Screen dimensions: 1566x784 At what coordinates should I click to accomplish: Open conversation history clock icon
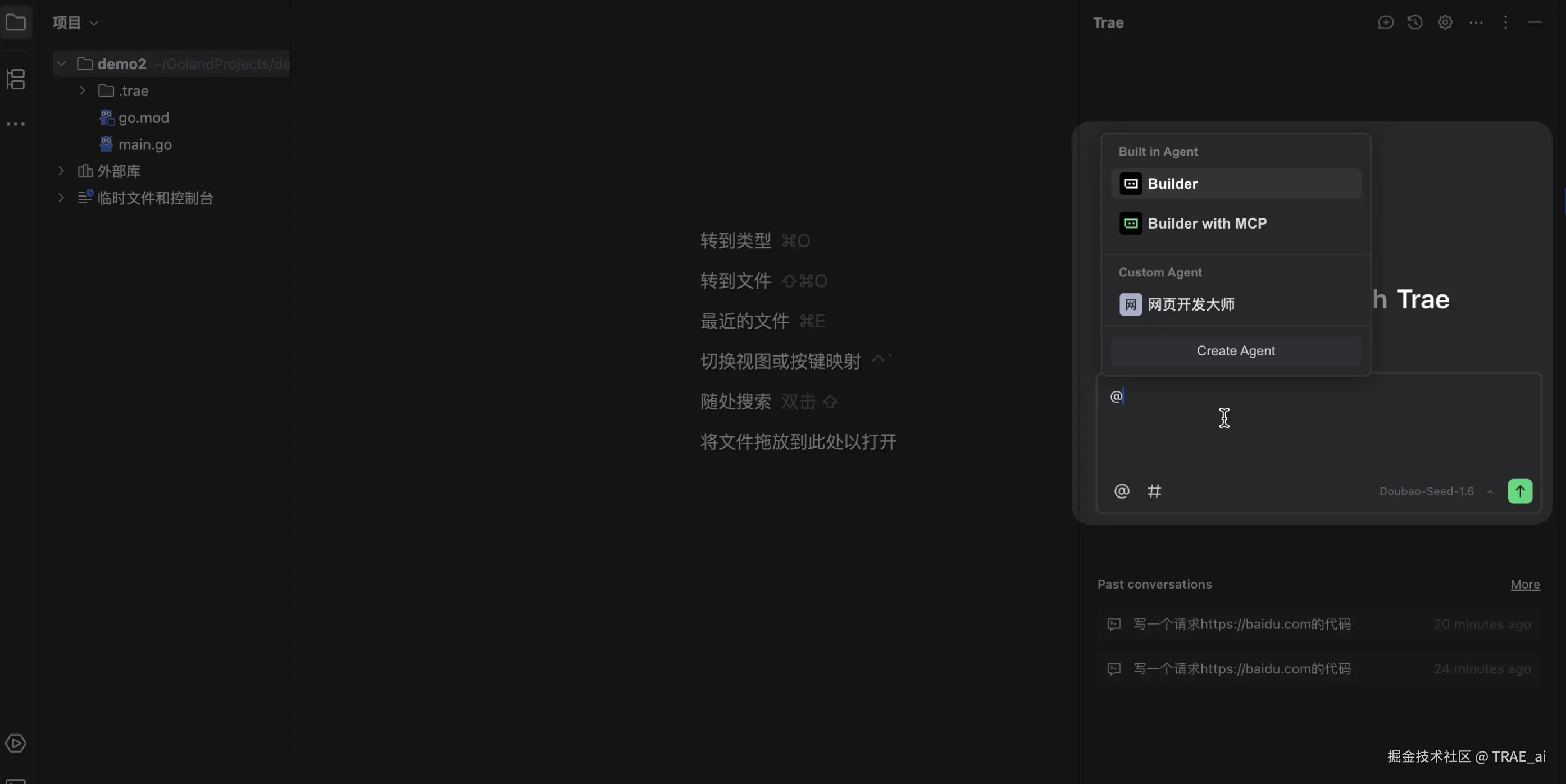click(x=1415, y=22)
